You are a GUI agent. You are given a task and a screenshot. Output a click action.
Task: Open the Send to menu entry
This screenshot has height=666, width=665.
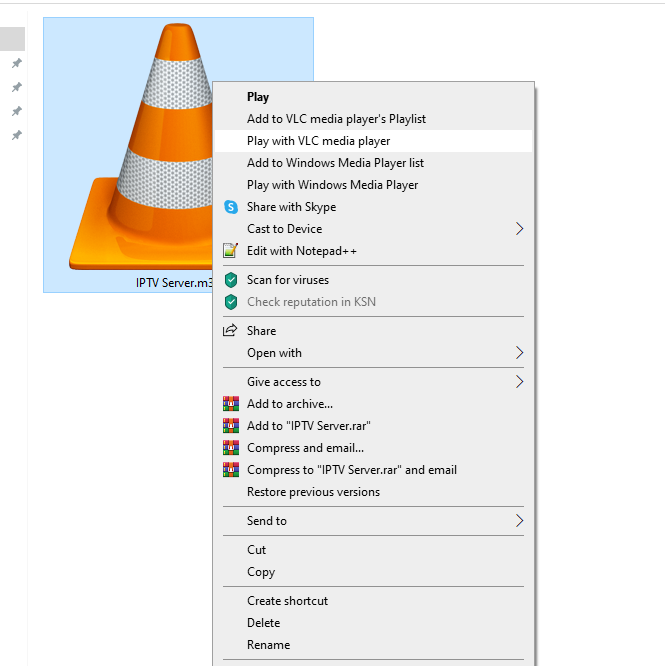click(373, 521)
